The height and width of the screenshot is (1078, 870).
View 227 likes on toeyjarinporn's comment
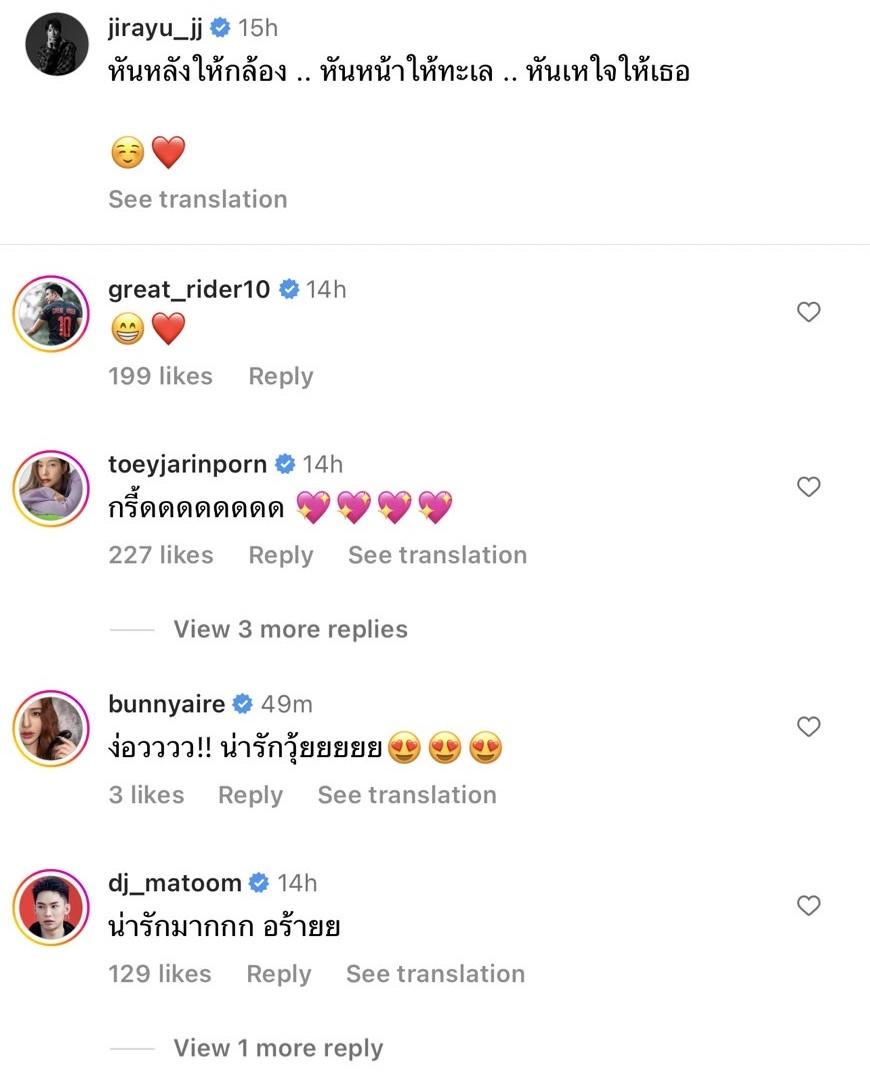[x=160, y=555]
